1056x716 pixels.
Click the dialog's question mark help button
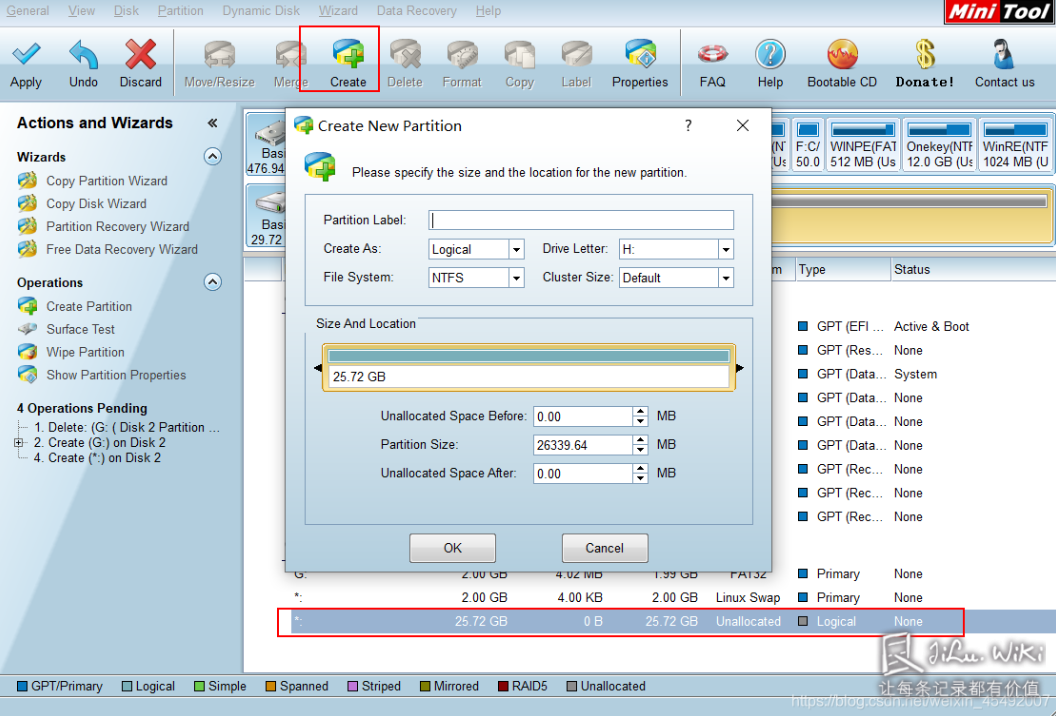[x=688, y=125]
